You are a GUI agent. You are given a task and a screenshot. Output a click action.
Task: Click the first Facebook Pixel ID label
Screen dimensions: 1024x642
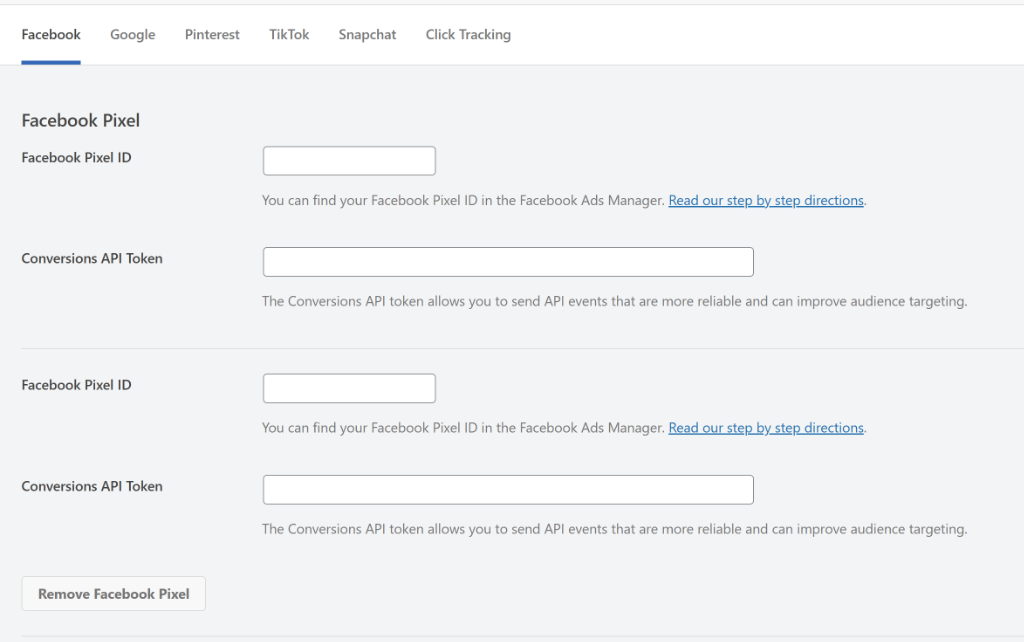76,158
